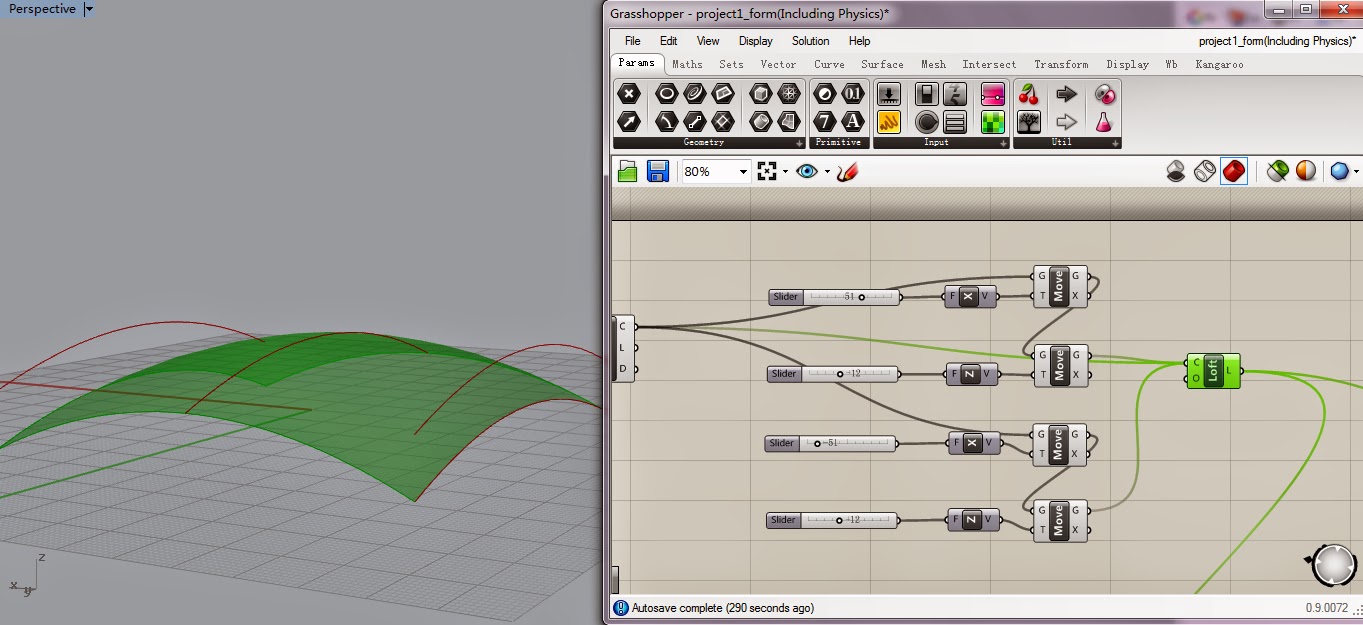1363x625 pixels.
Task: Open the canvas navigation compass widget
Action: (1333, 565)
